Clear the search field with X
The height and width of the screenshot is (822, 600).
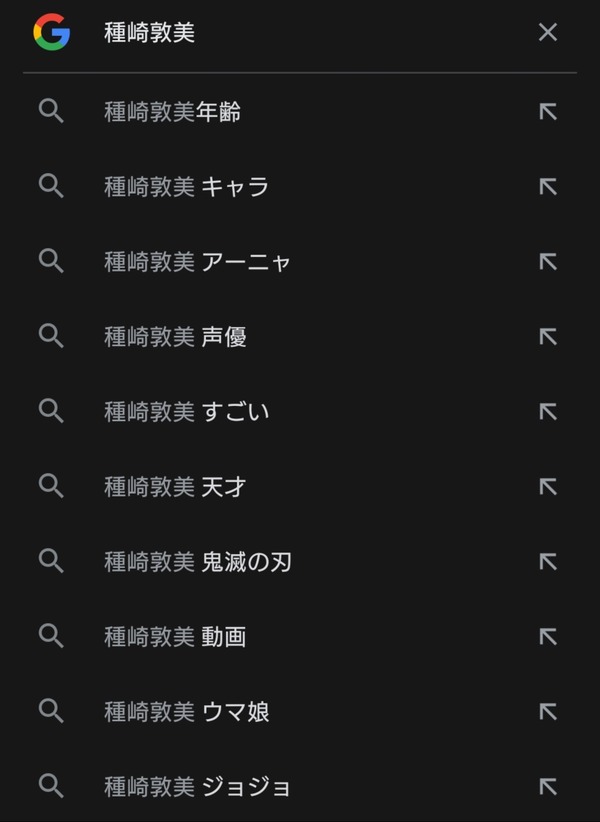click(x=548, y=33)
